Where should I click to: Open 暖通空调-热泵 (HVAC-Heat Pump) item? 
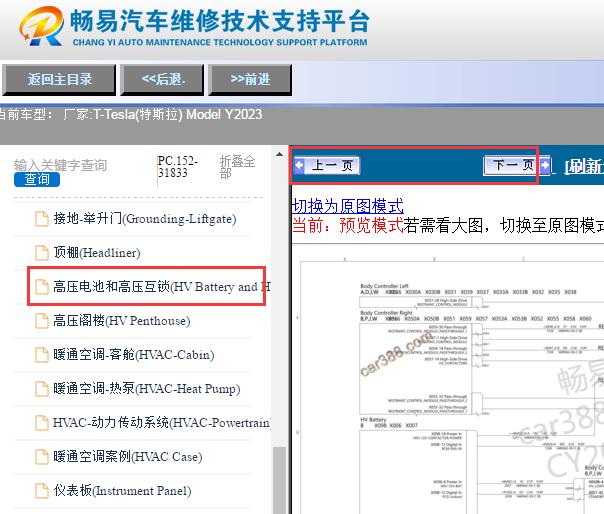pyautogui.click(x=147, y=388)
